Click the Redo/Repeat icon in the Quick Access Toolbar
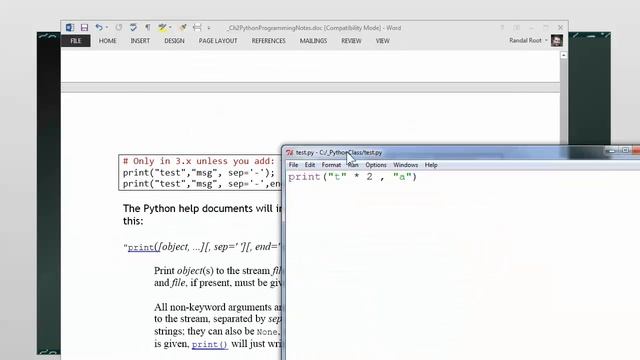640x360 pixels. pyautogui.click(x=119, y=27)
